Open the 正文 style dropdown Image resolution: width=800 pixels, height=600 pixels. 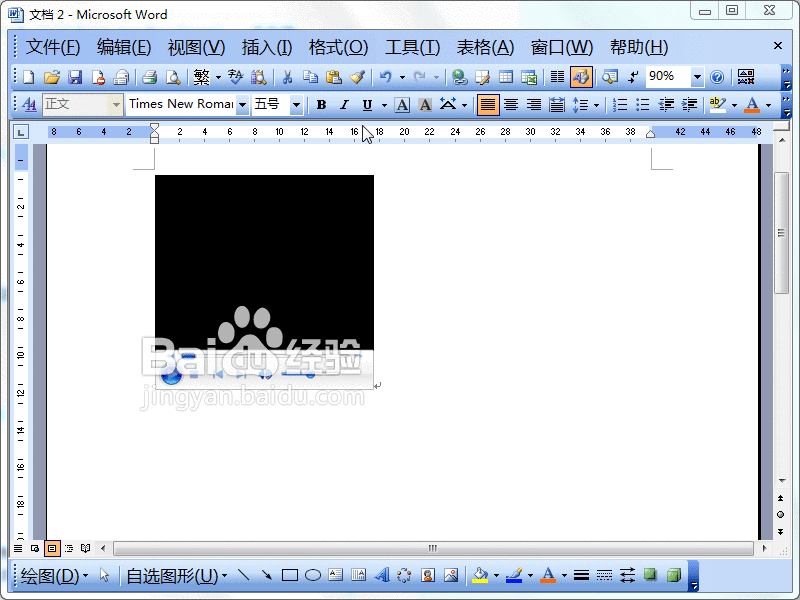116,105
